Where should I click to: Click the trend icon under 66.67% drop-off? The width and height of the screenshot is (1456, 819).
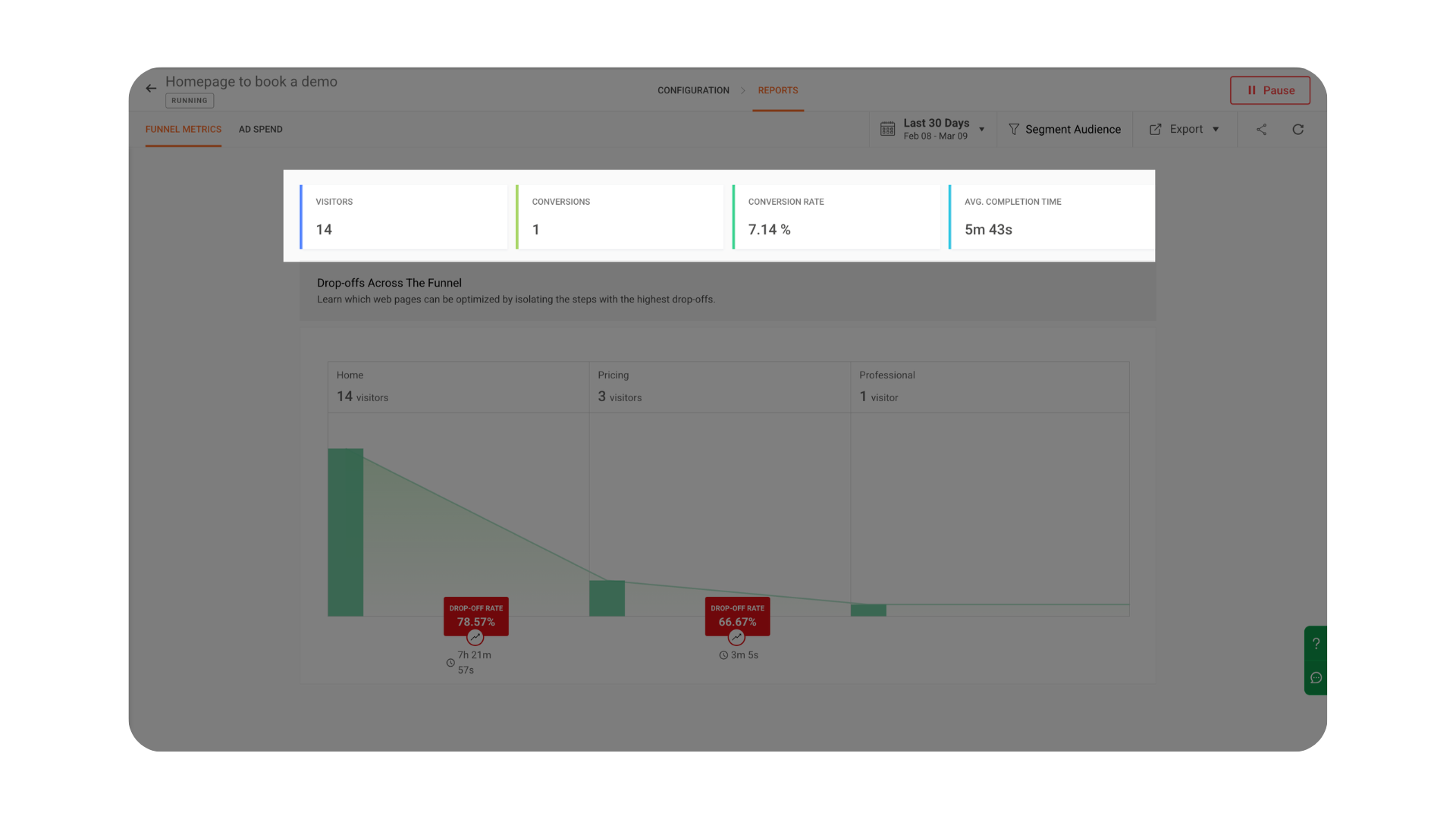tap(736, 637)
